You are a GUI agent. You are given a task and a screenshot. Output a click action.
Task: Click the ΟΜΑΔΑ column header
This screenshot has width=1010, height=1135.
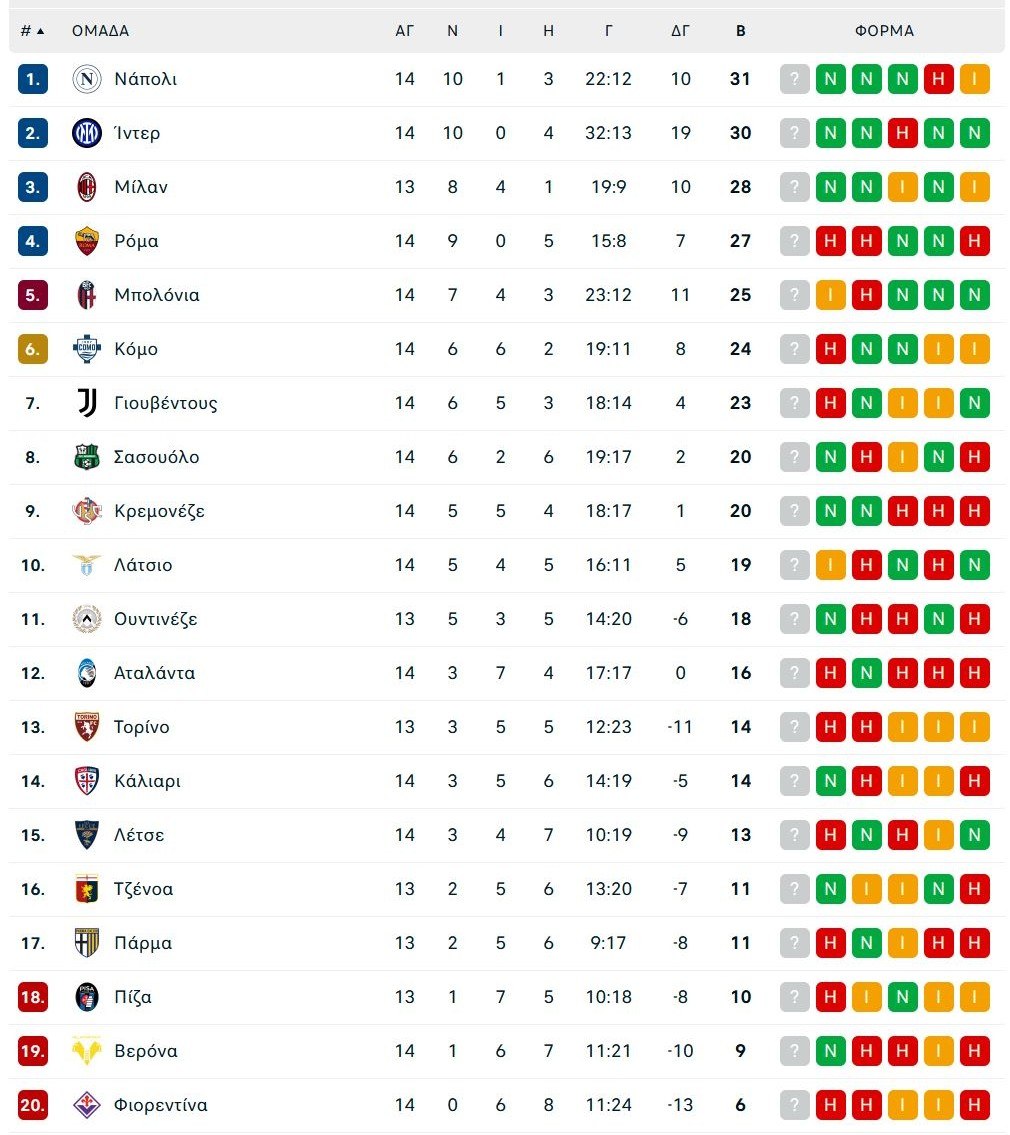coord(99,31)
